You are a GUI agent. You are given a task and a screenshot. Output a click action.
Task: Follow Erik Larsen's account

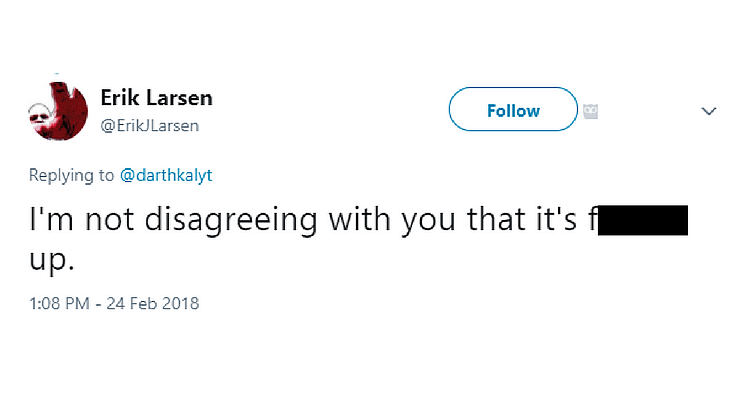(513, 109)
